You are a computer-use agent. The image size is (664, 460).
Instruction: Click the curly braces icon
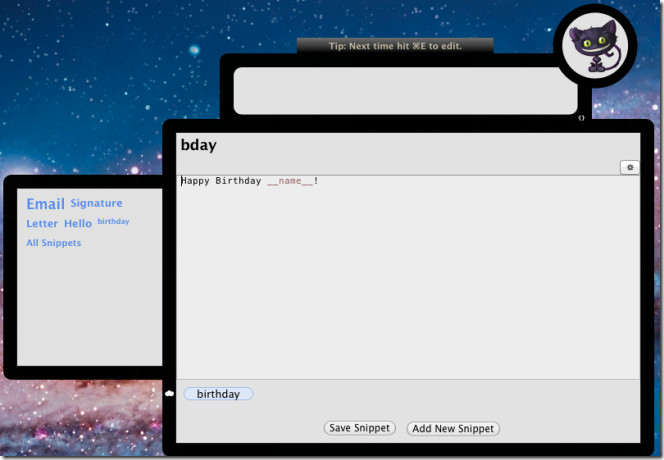coord(581,118)
